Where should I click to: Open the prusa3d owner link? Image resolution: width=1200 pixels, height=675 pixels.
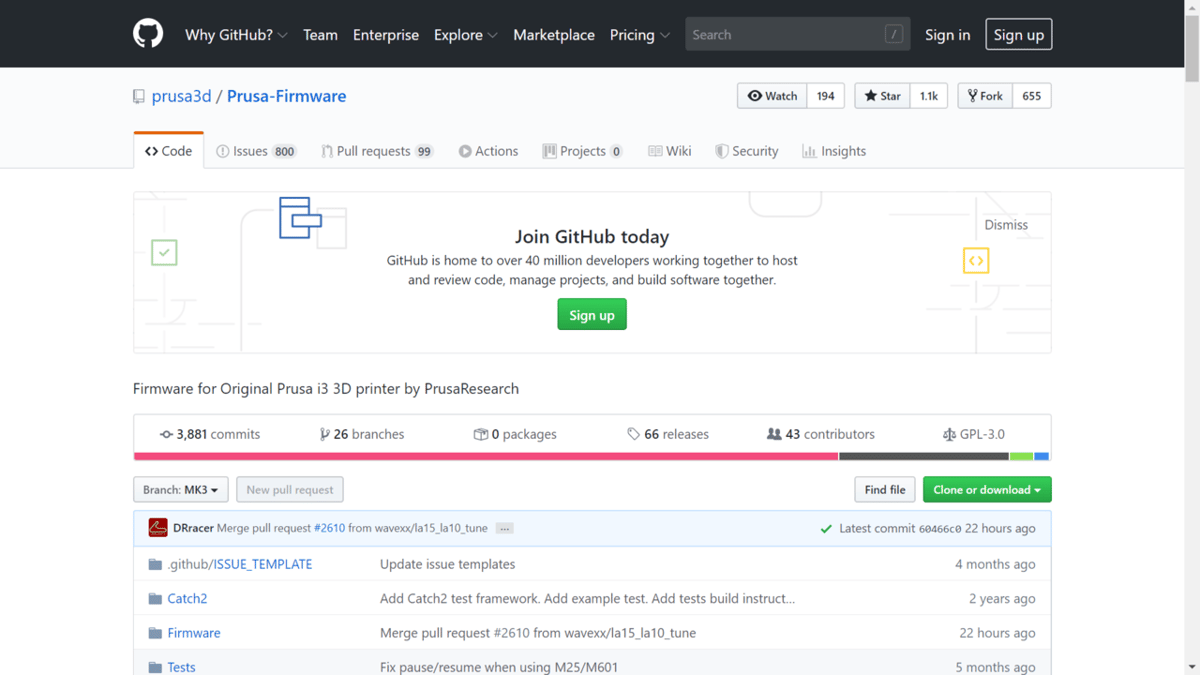click(181, 96)
